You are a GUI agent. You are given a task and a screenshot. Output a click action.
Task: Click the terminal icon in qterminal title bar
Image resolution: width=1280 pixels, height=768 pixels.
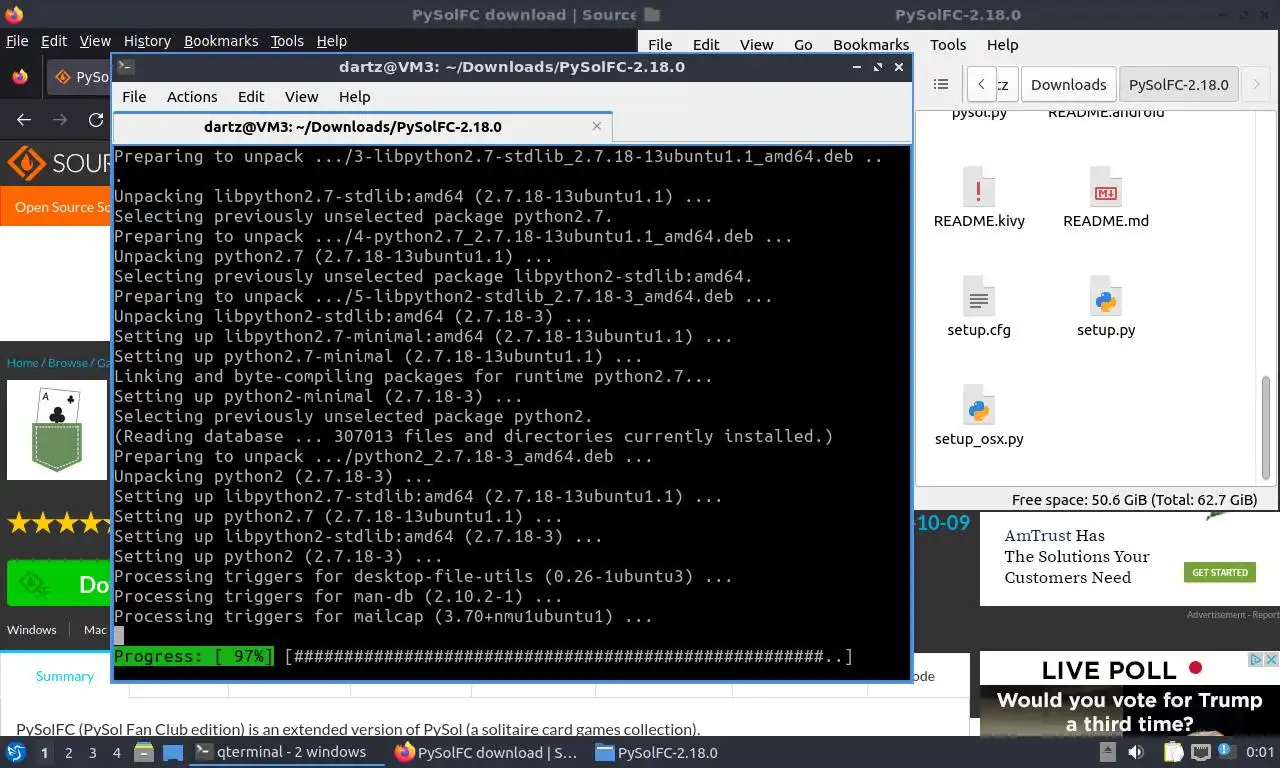point(126,66)
